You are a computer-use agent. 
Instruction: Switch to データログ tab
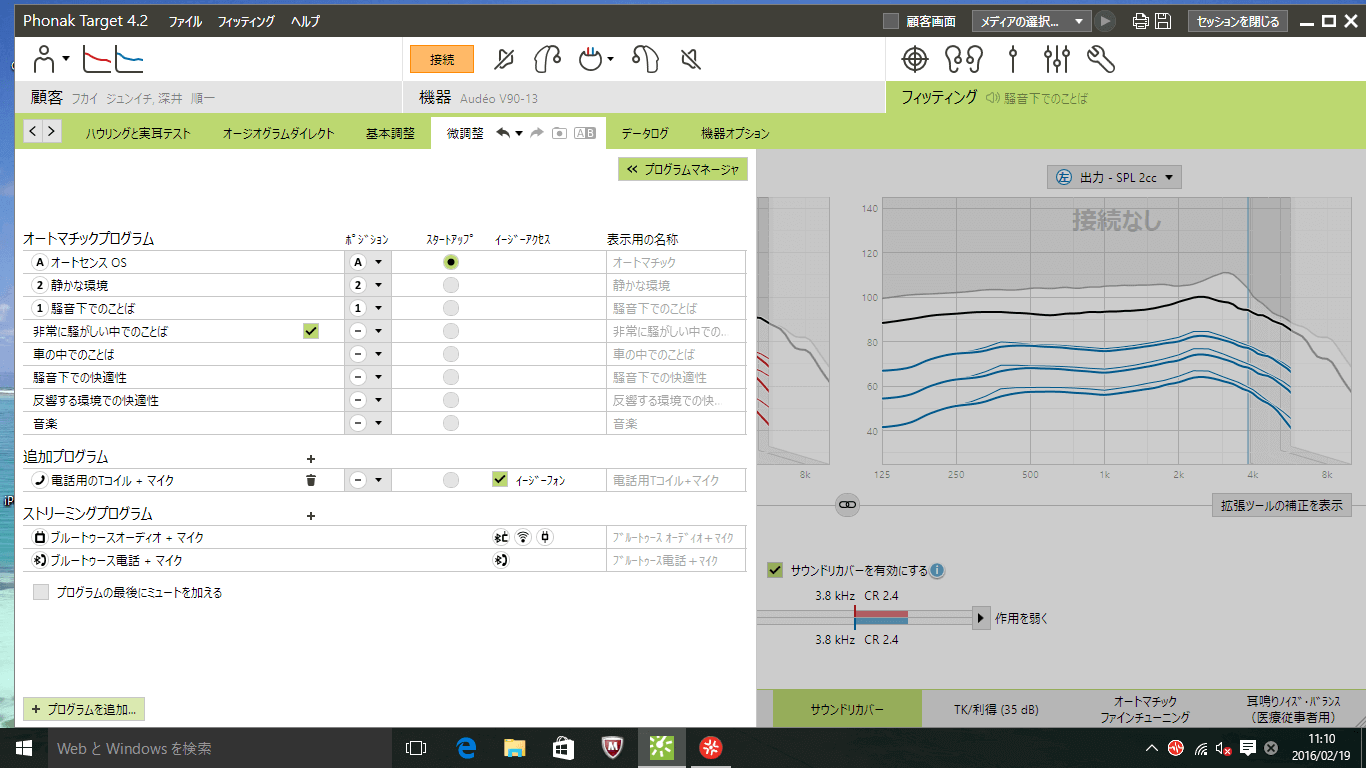pyautogui.click(x=645, y=133)
